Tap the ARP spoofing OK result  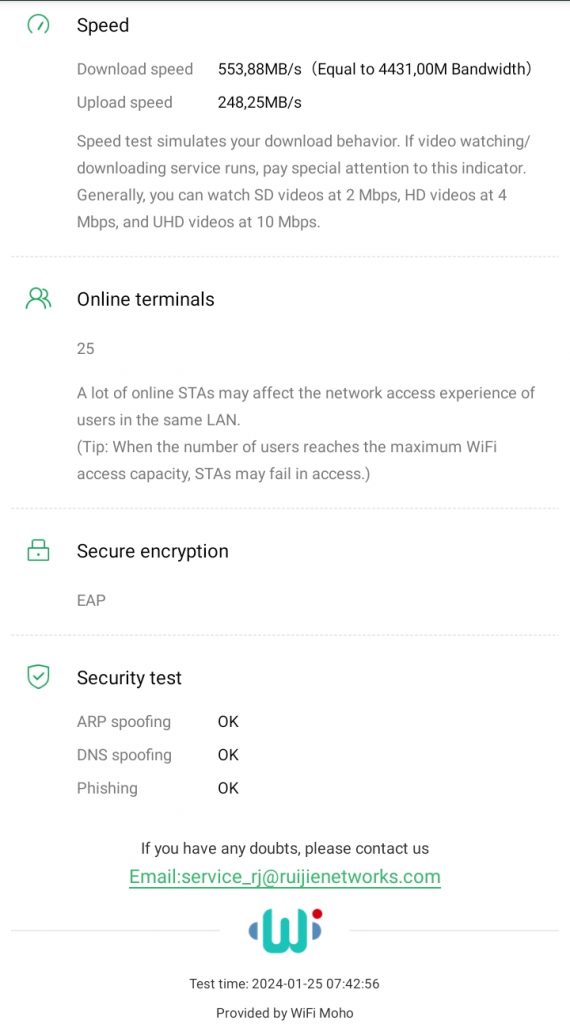[229, 722]
